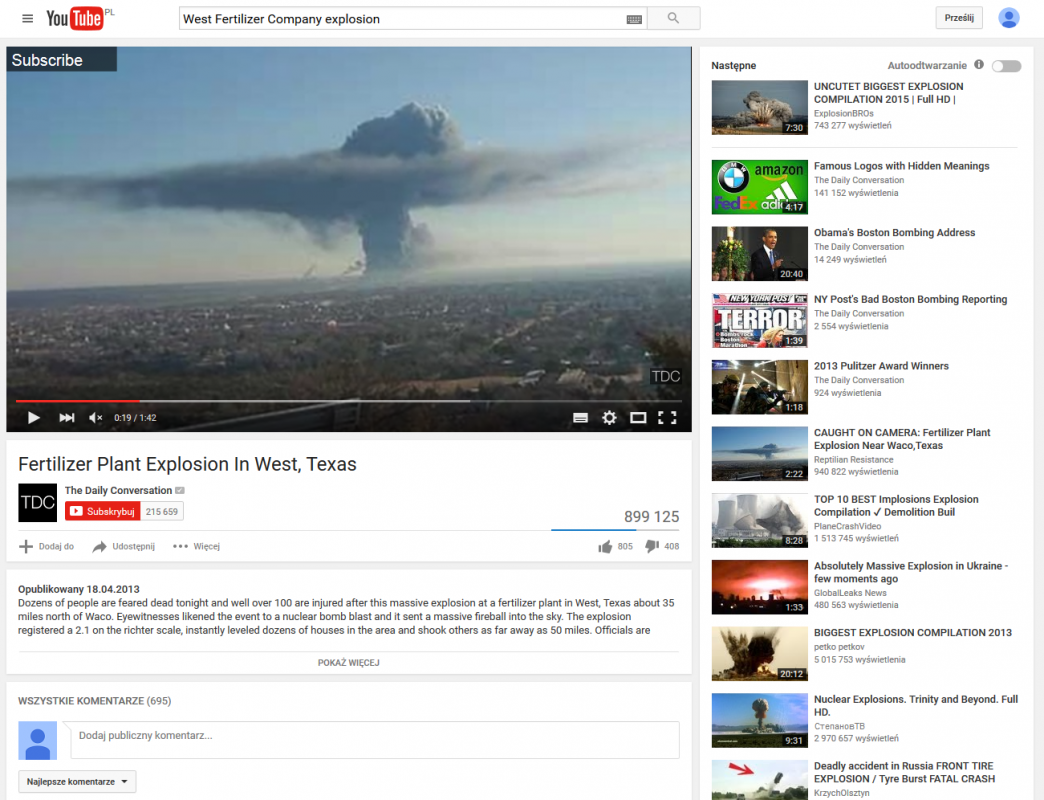Image resolution: width=1044 pixels, height=800 pixels.
Task: Open the Najlepsze komentarze sort dropdown
Action: [77, 781]
